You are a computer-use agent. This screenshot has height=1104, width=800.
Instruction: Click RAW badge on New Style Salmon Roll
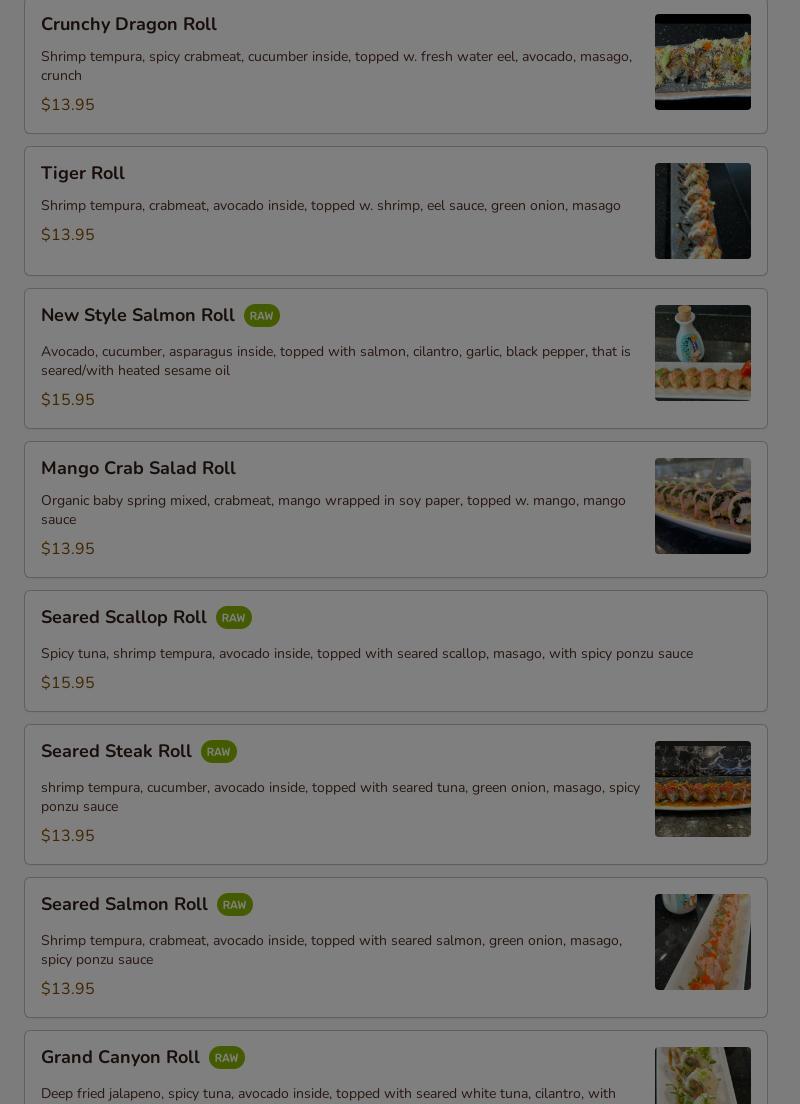coord(261,316)
